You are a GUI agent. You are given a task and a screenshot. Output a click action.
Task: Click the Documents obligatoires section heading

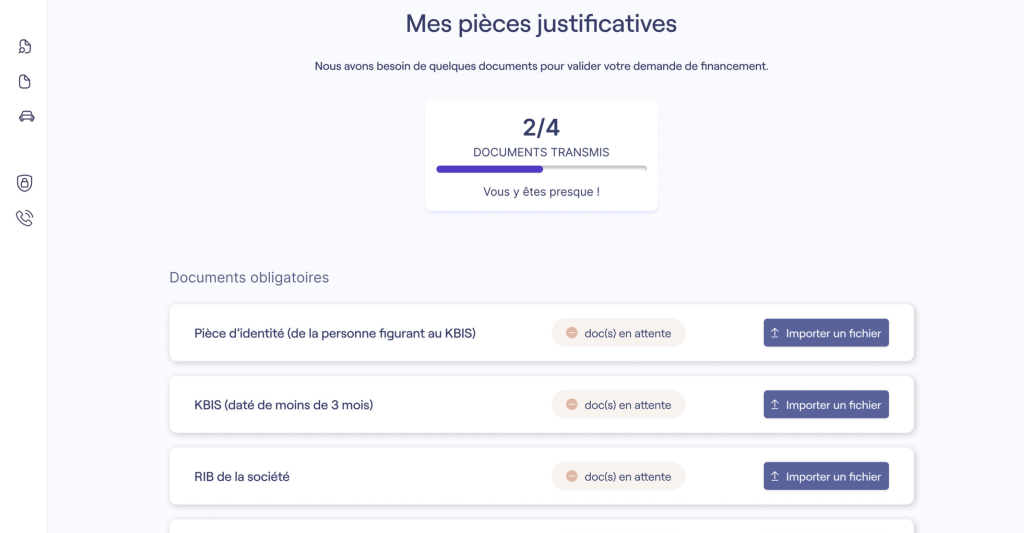coord(249,278)
